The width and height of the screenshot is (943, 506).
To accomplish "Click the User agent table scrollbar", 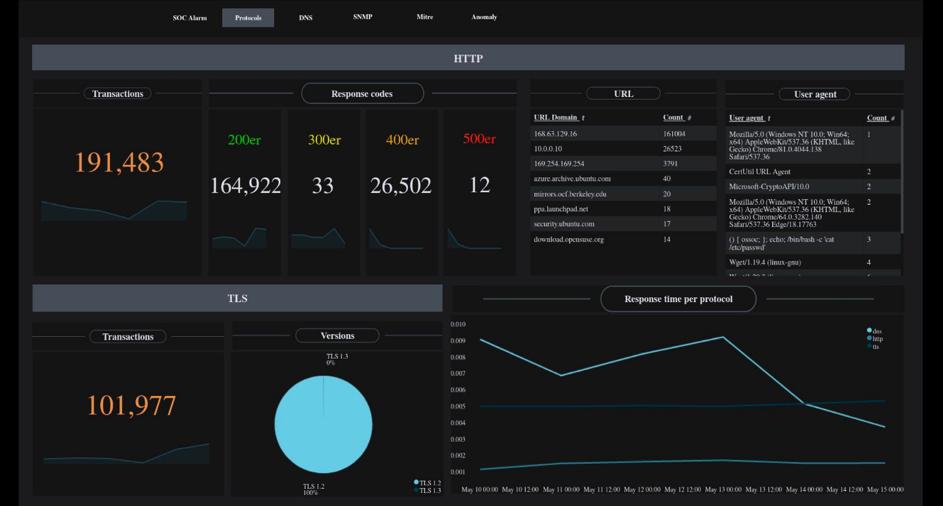I will 903,170.
